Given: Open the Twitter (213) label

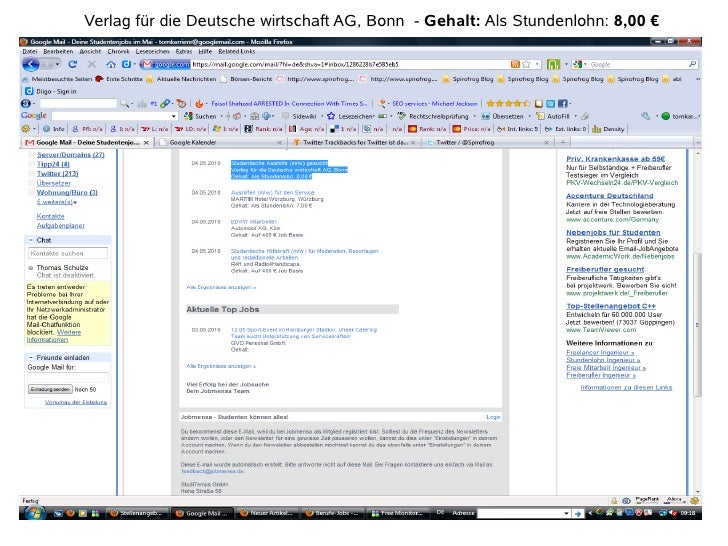Looking at the screenshot, I should click(x=57, y=174).
